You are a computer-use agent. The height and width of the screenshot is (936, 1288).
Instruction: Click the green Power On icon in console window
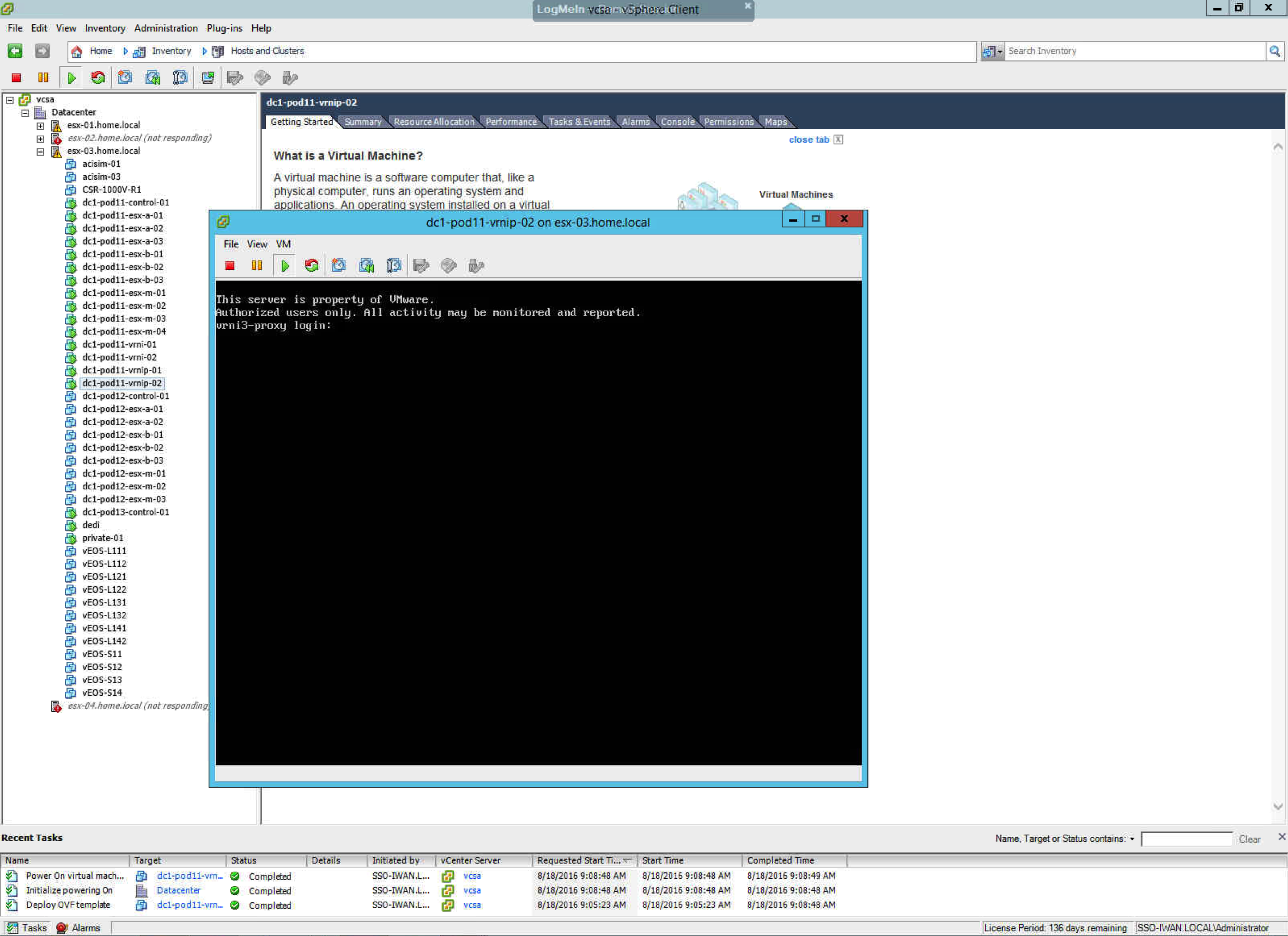point(285,266)
